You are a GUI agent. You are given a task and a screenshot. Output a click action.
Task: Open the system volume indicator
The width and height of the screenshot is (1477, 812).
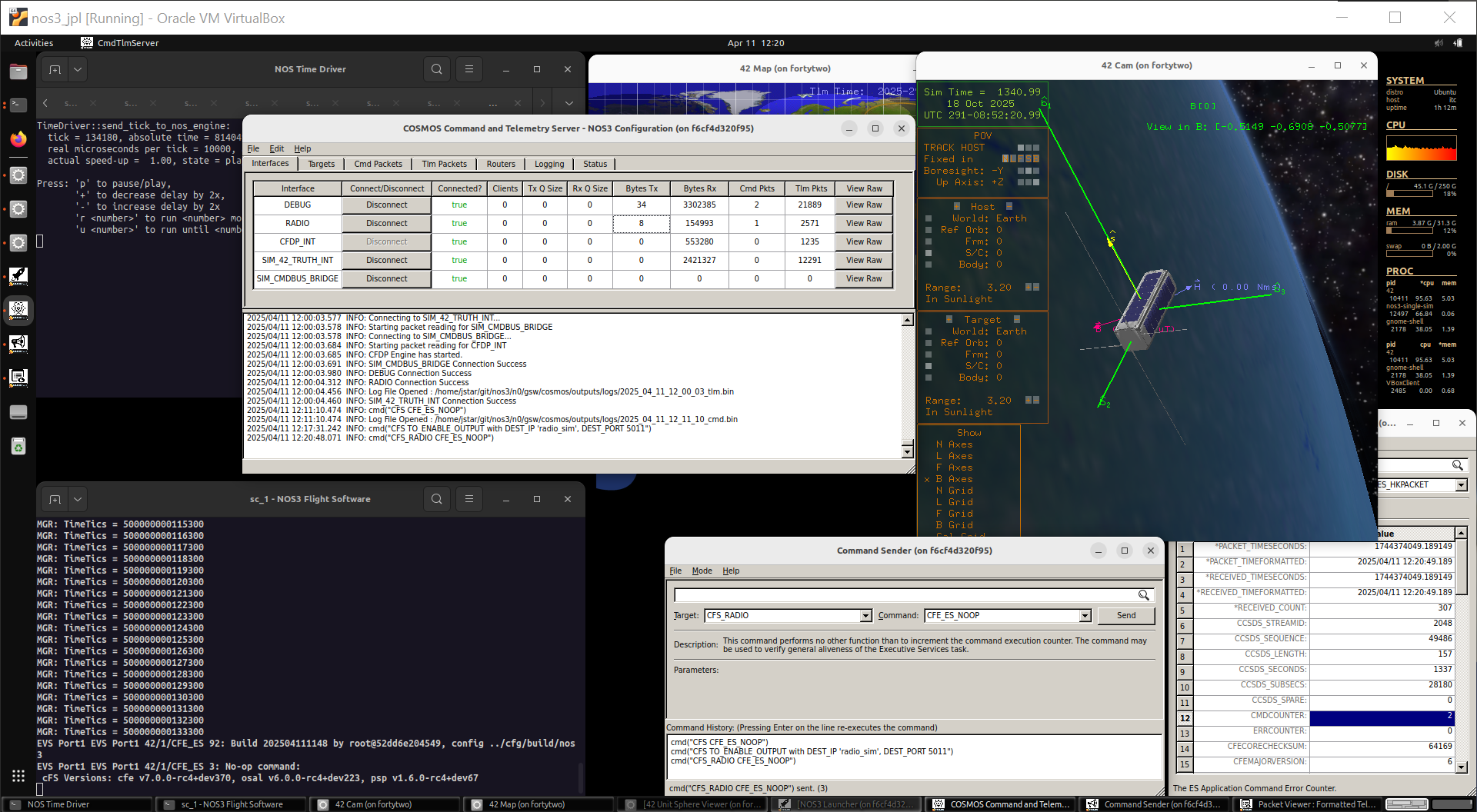click(1439, 43)
